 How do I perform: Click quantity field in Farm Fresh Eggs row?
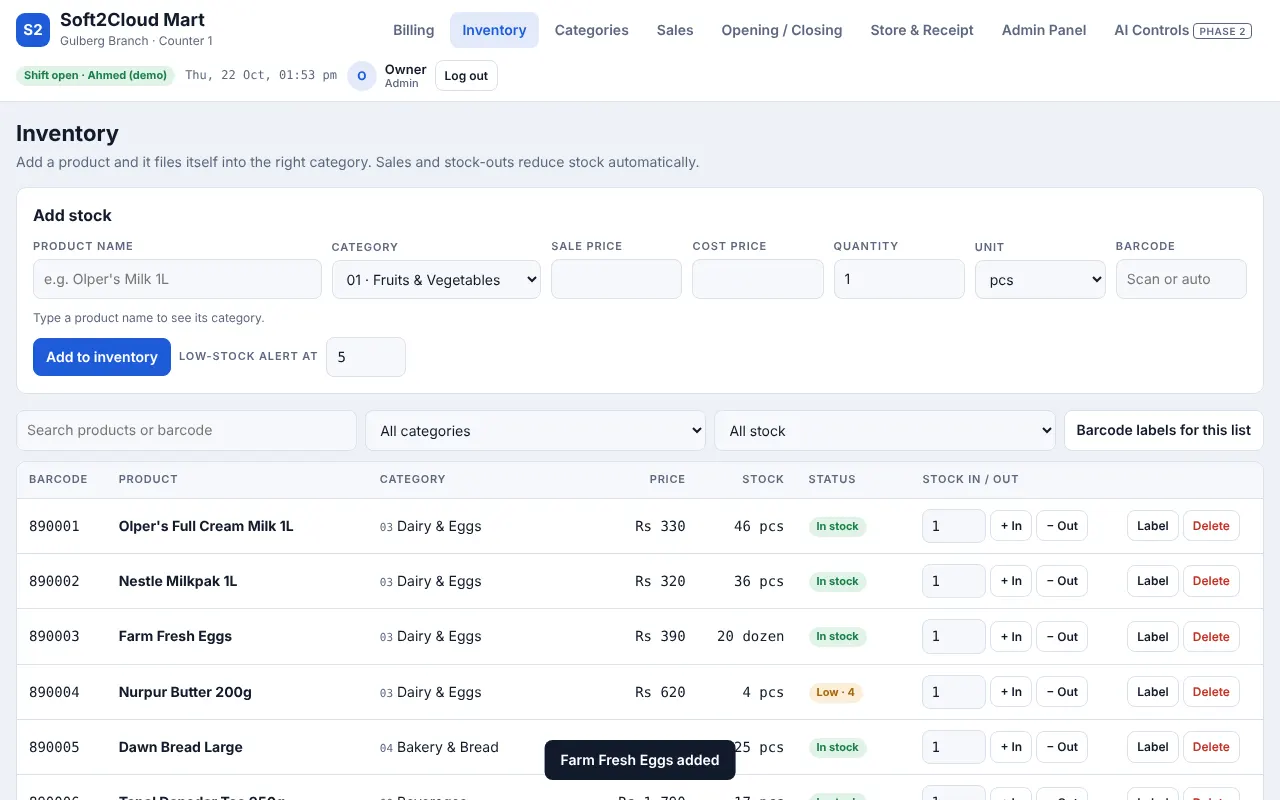coord(954,636)
